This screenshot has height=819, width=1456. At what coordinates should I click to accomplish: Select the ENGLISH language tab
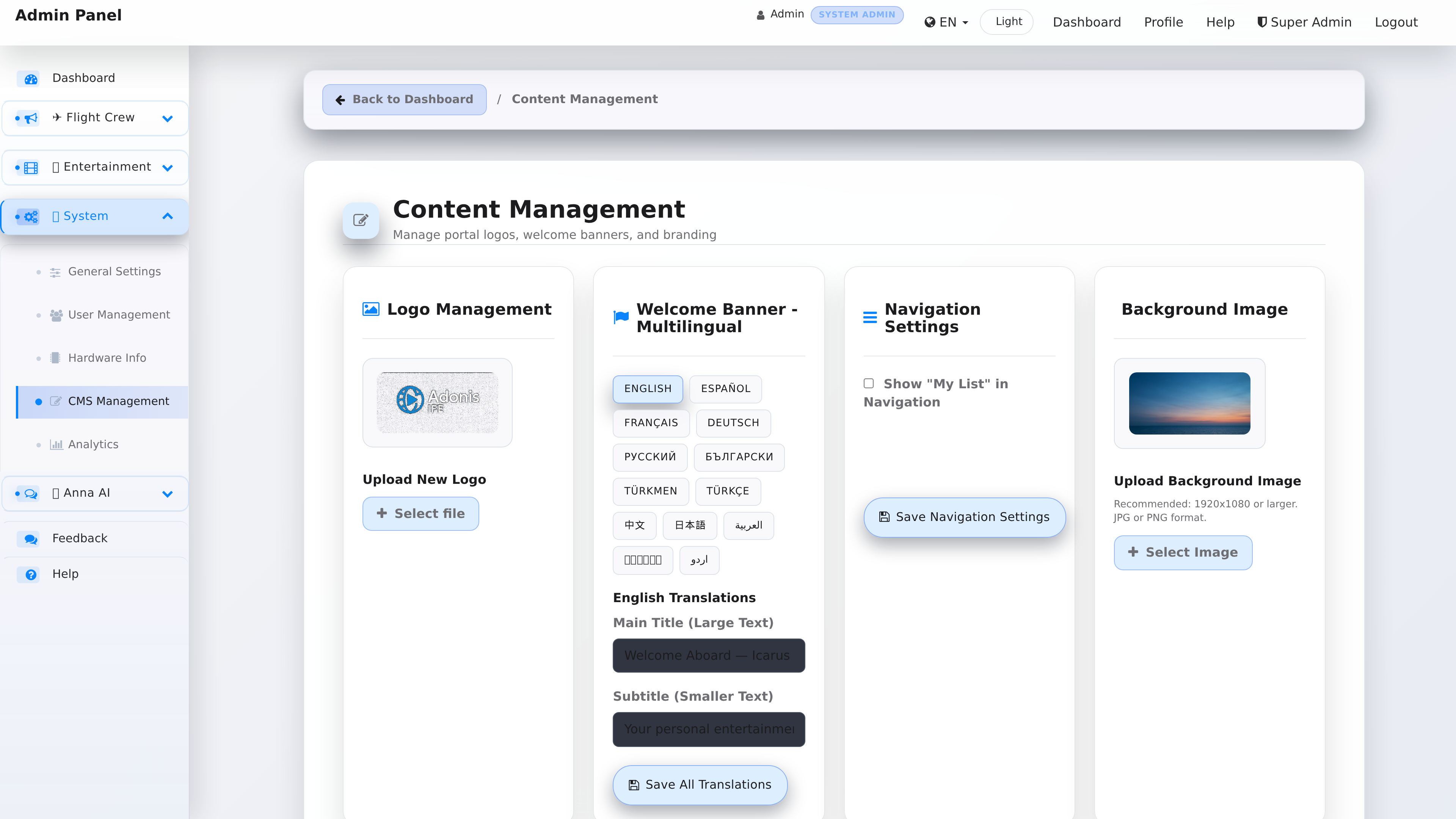pyautogui.click(x=648, y=389)
